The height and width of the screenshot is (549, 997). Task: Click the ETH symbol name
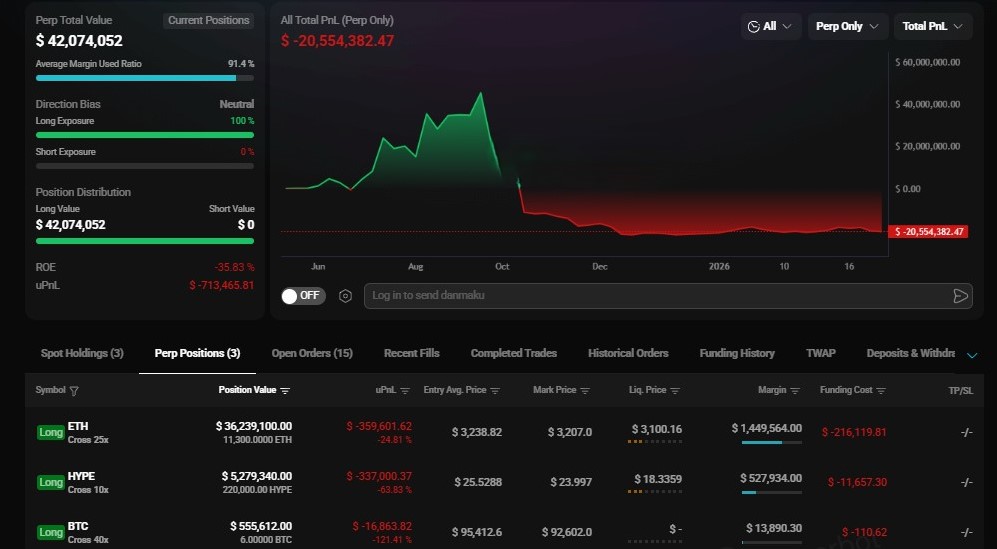pyautogui.click(x=78, y=426)
